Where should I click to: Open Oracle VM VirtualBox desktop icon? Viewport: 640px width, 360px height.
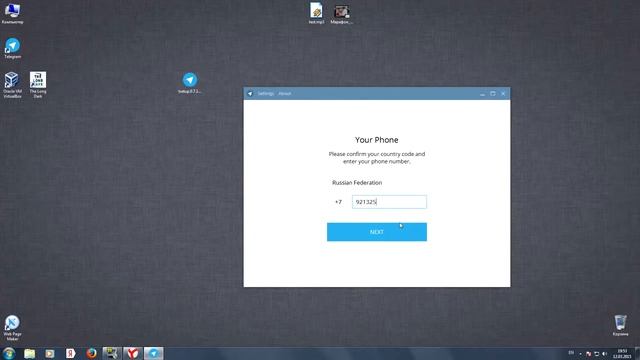pyautogui.click(x=12, y=85)
